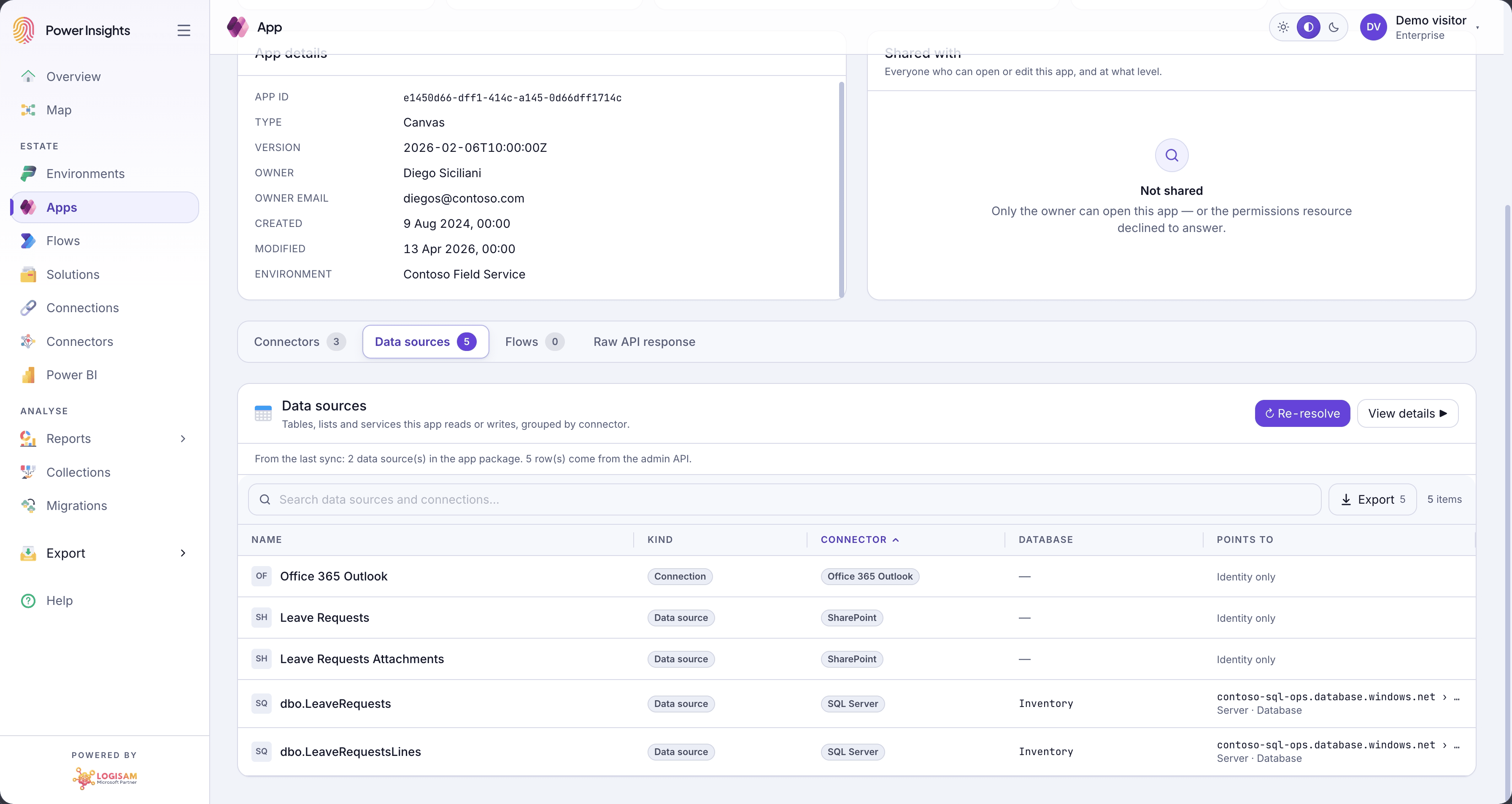Click the SQ badge for dbo.LeaveRequestsLines
The image size is (1512, 804).
point(261,751)
